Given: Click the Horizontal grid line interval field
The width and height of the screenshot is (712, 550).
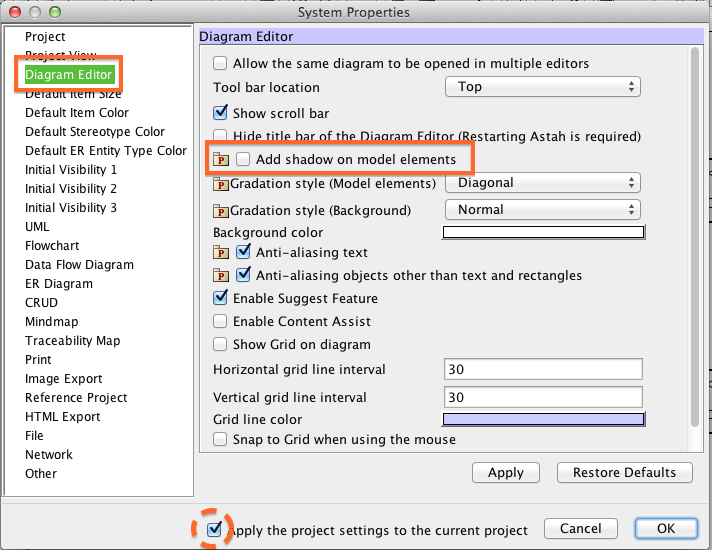Looking at the screenshot, I should 541,369.
